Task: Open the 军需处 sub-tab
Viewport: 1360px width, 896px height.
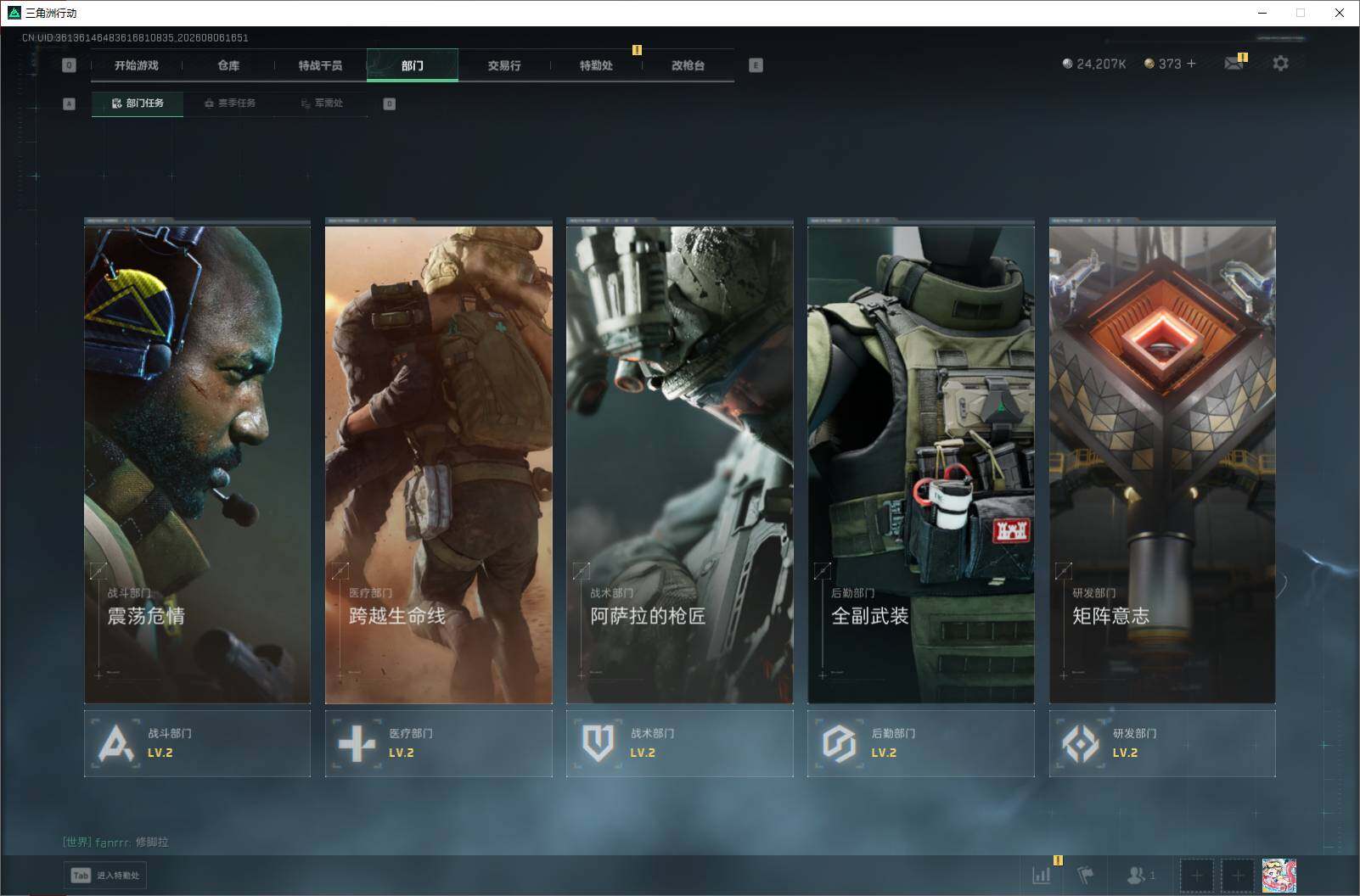Action: [x=322, y=104]
